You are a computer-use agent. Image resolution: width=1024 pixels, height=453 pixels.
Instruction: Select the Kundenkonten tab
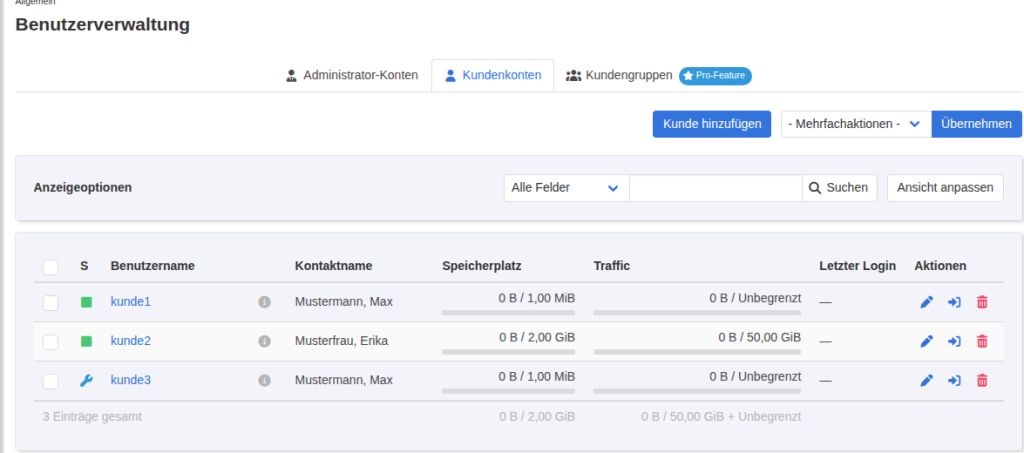[492, 75]
